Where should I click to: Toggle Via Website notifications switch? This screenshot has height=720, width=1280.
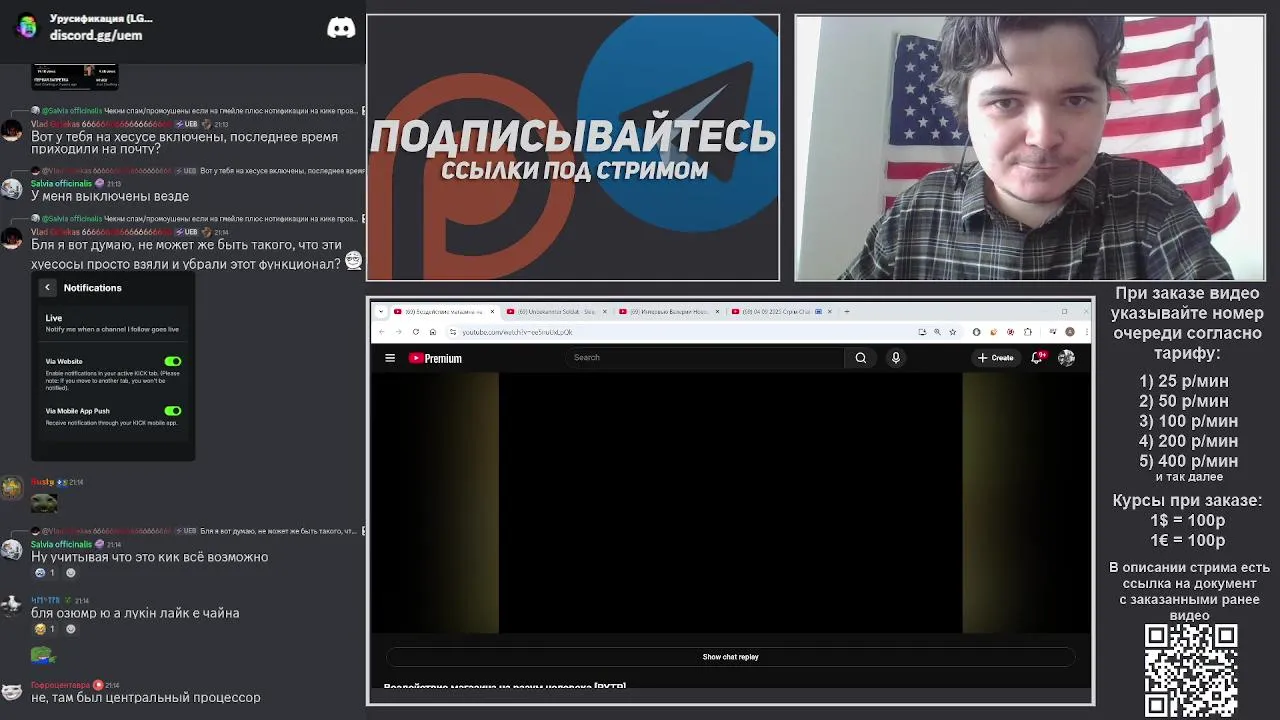click(173, 361)
